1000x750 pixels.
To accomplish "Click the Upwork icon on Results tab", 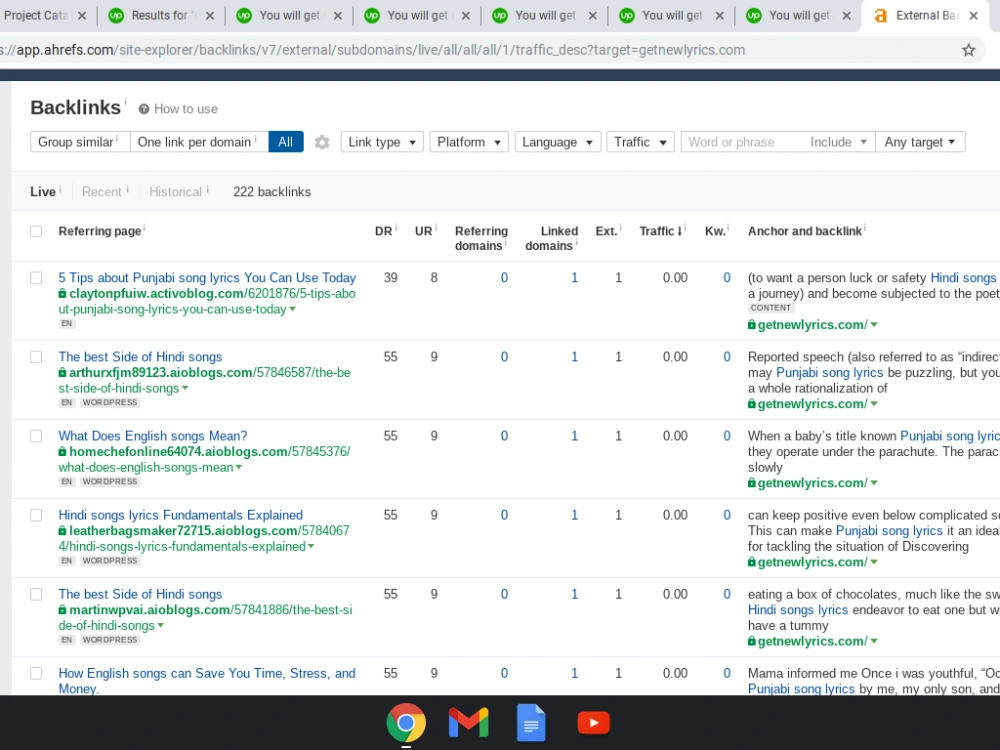I will click(x=116, y=15).
